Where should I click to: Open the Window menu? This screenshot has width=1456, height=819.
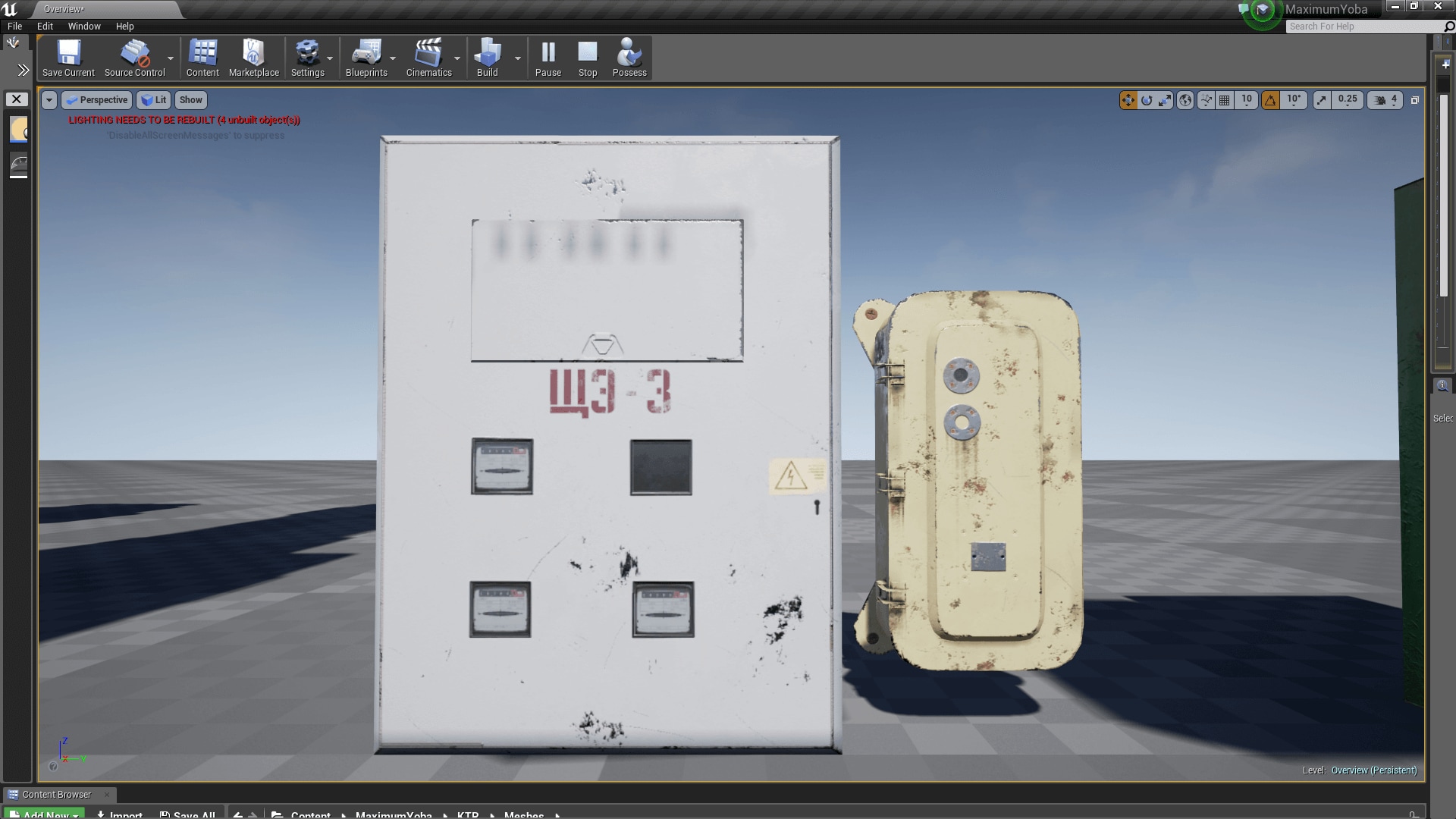[x=84, y=26]
